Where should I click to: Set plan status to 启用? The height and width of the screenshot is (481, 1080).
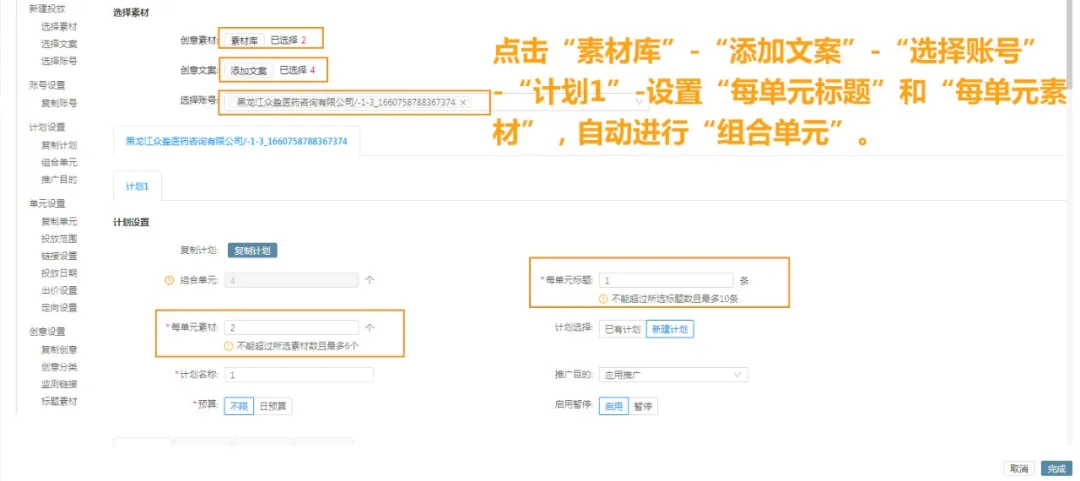[x=613, y=407]
